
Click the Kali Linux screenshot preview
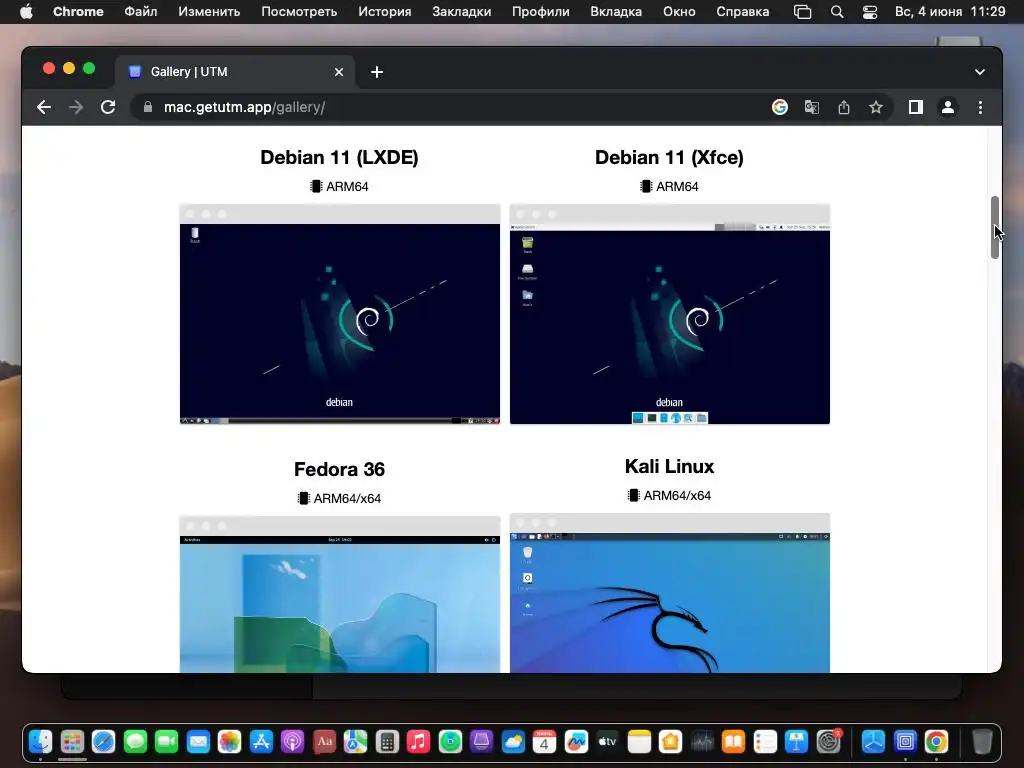(670, 593)
